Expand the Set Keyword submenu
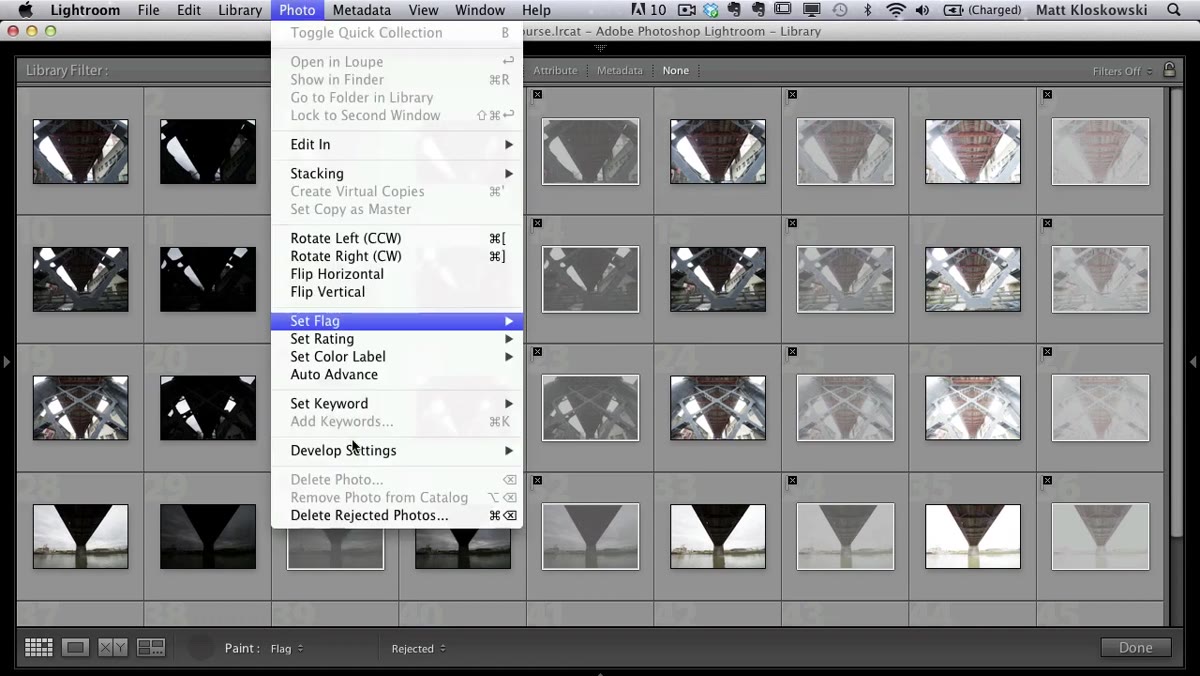The image size is (1200, 676). pyautogui.click(x=397, y=403)
